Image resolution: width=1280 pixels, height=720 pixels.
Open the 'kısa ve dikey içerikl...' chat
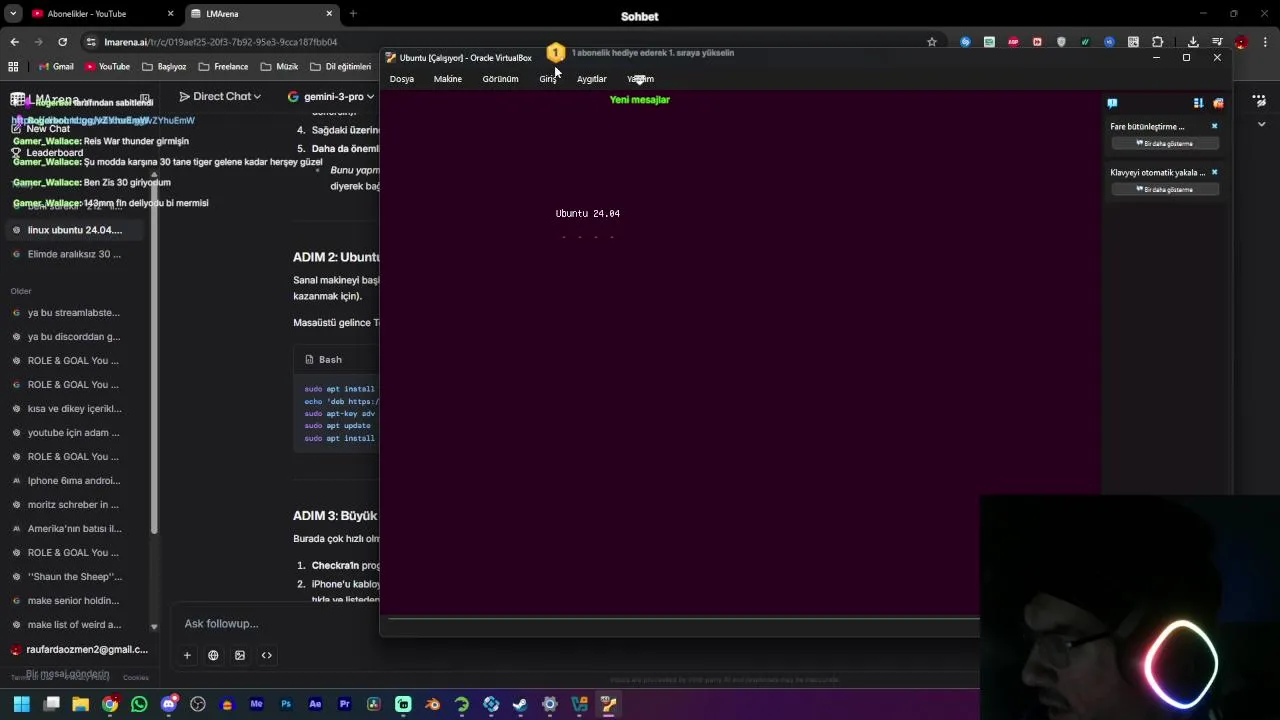[x=75, y=408]
